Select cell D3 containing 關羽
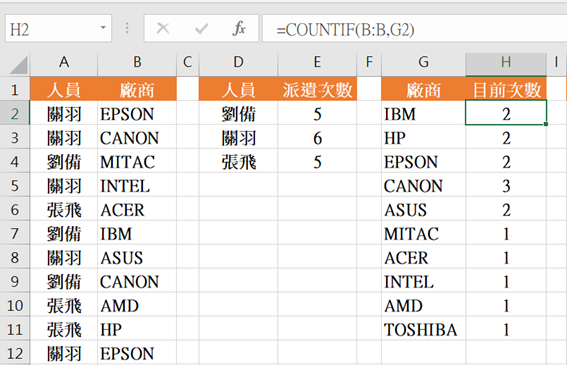 coord(238,138)
